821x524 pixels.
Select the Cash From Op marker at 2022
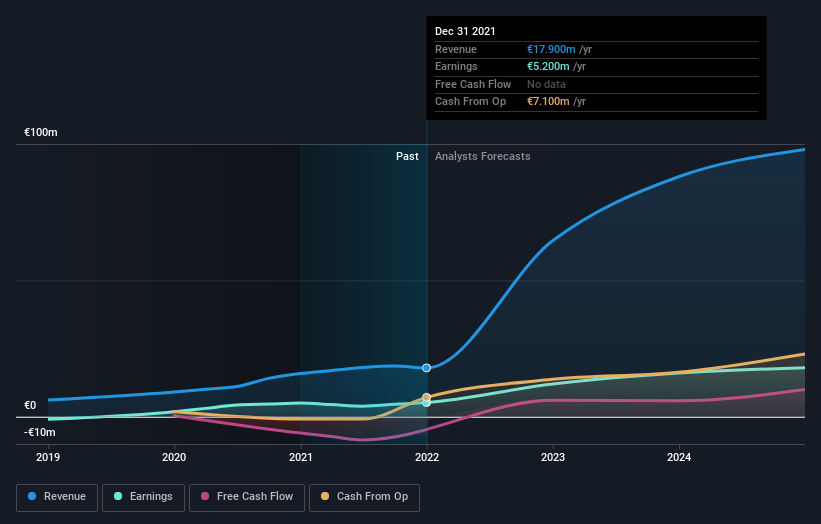click(x=427, y=397)
